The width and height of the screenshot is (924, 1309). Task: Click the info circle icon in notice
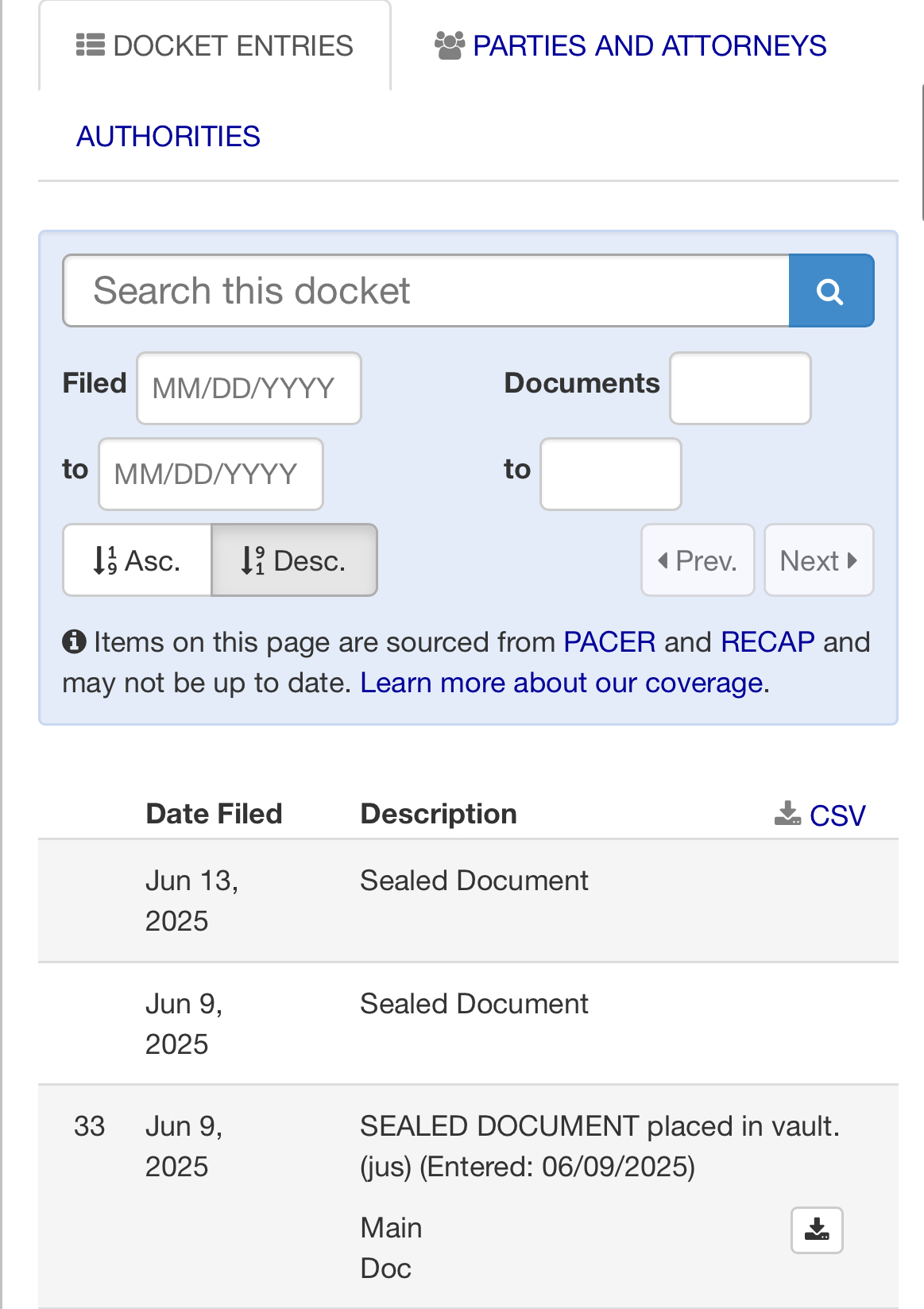coord(74,641)
